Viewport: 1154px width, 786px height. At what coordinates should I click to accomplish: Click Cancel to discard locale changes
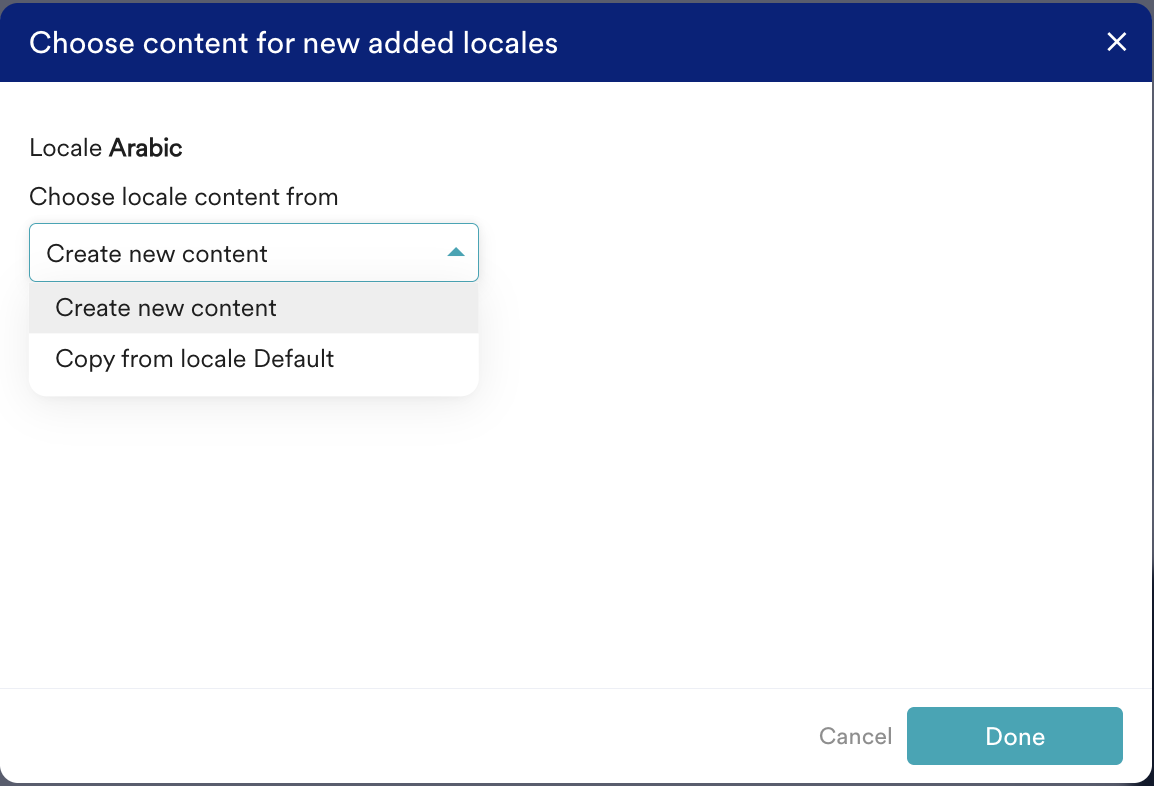point(855,737)
